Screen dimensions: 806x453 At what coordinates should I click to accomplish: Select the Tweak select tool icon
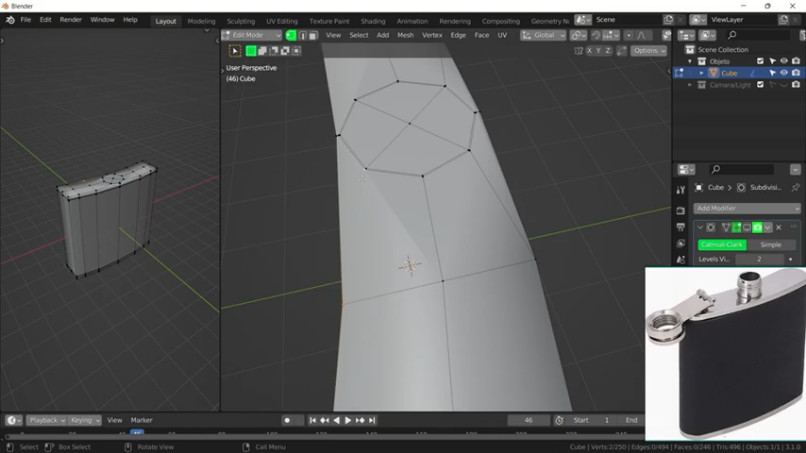click(234, 50)
